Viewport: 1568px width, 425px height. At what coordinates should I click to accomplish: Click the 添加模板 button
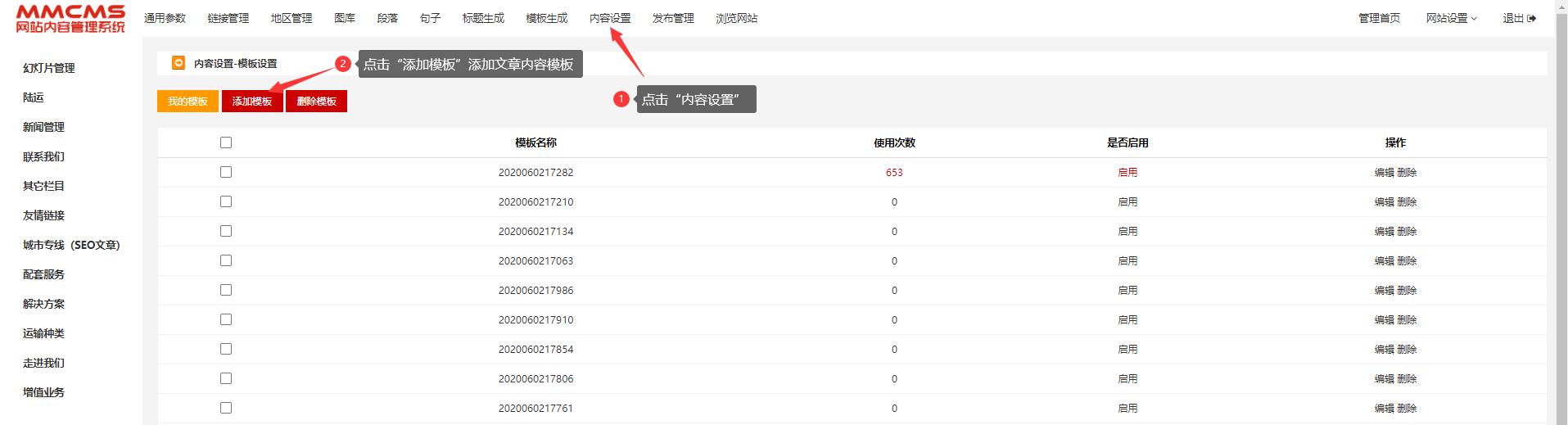coord(252,102)
